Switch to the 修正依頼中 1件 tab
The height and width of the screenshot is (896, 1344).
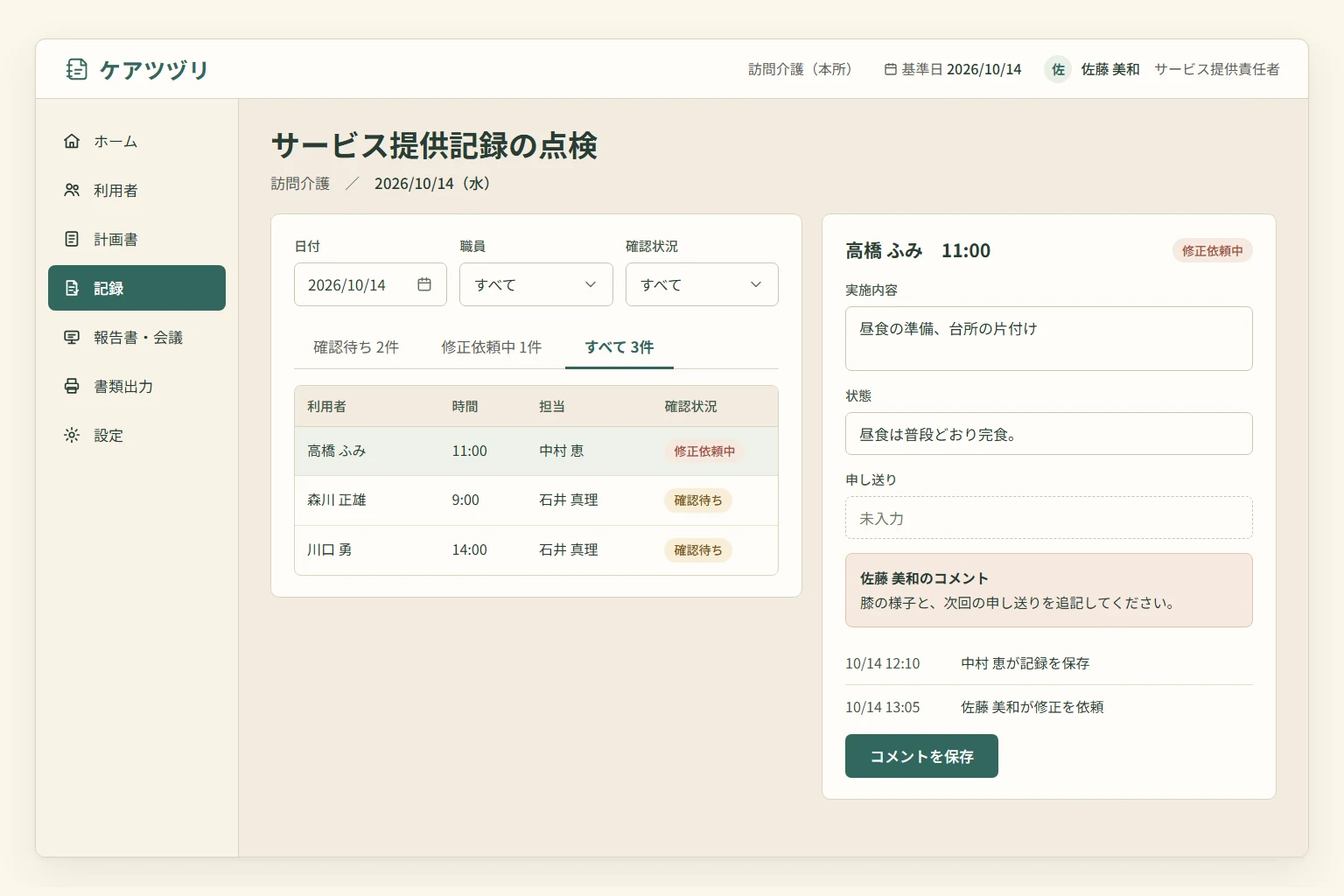pos(492,347)
